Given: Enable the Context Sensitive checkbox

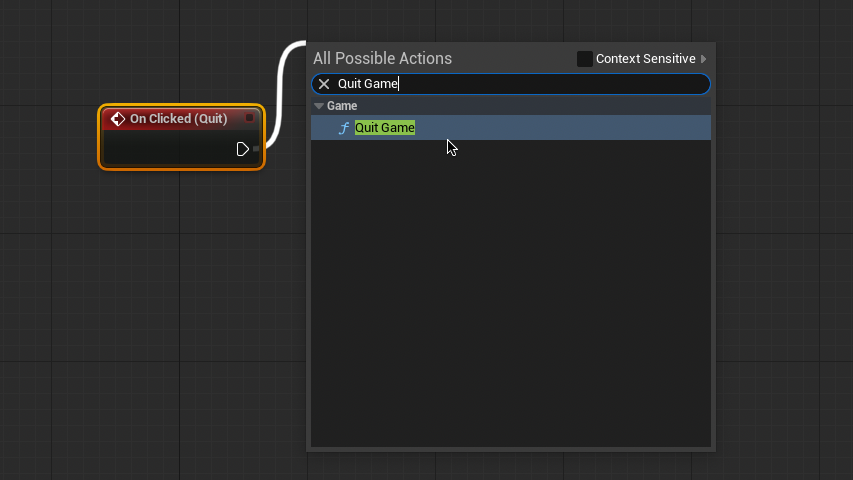Looking at the screenshot, I should tap(585, 59).
